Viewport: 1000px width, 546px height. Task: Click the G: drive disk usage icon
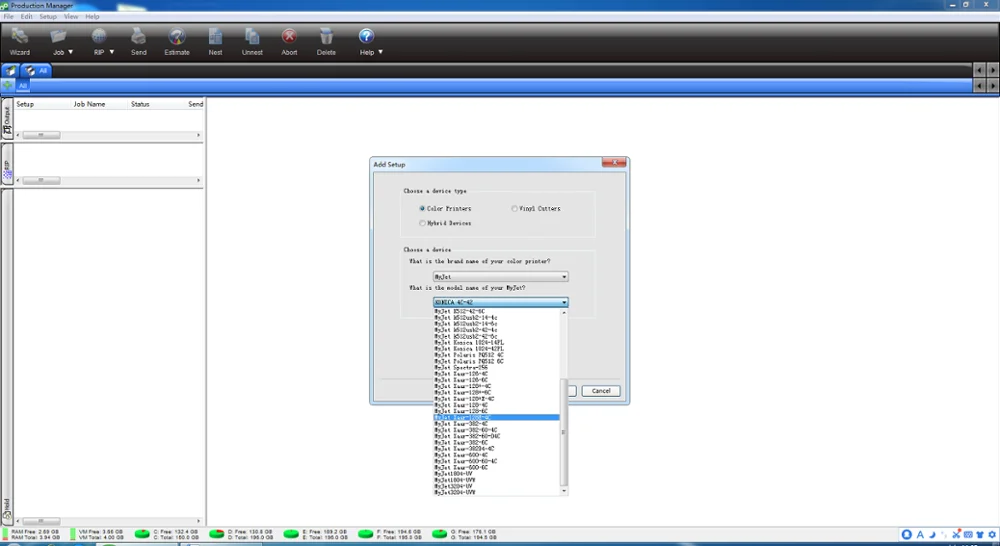[439, 534]
